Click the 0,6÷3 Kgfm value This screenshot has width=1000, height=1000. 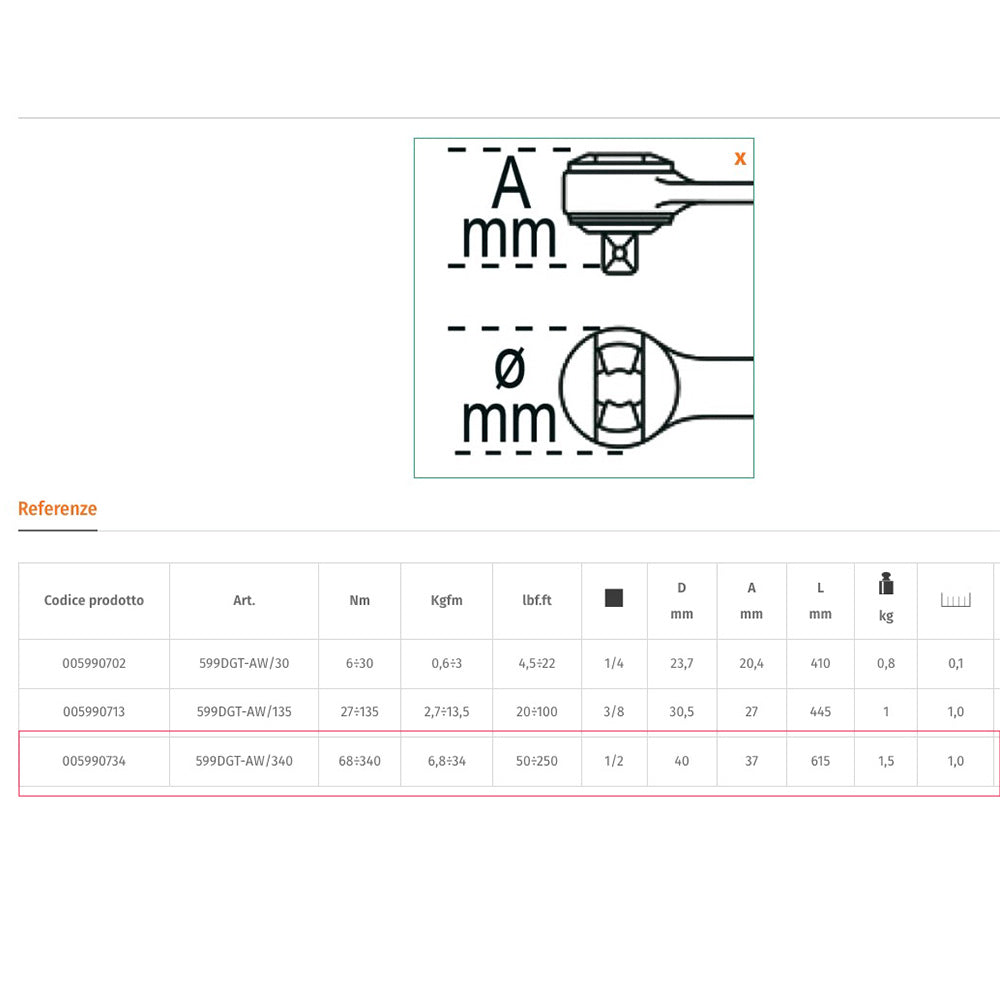pos(446,663)
